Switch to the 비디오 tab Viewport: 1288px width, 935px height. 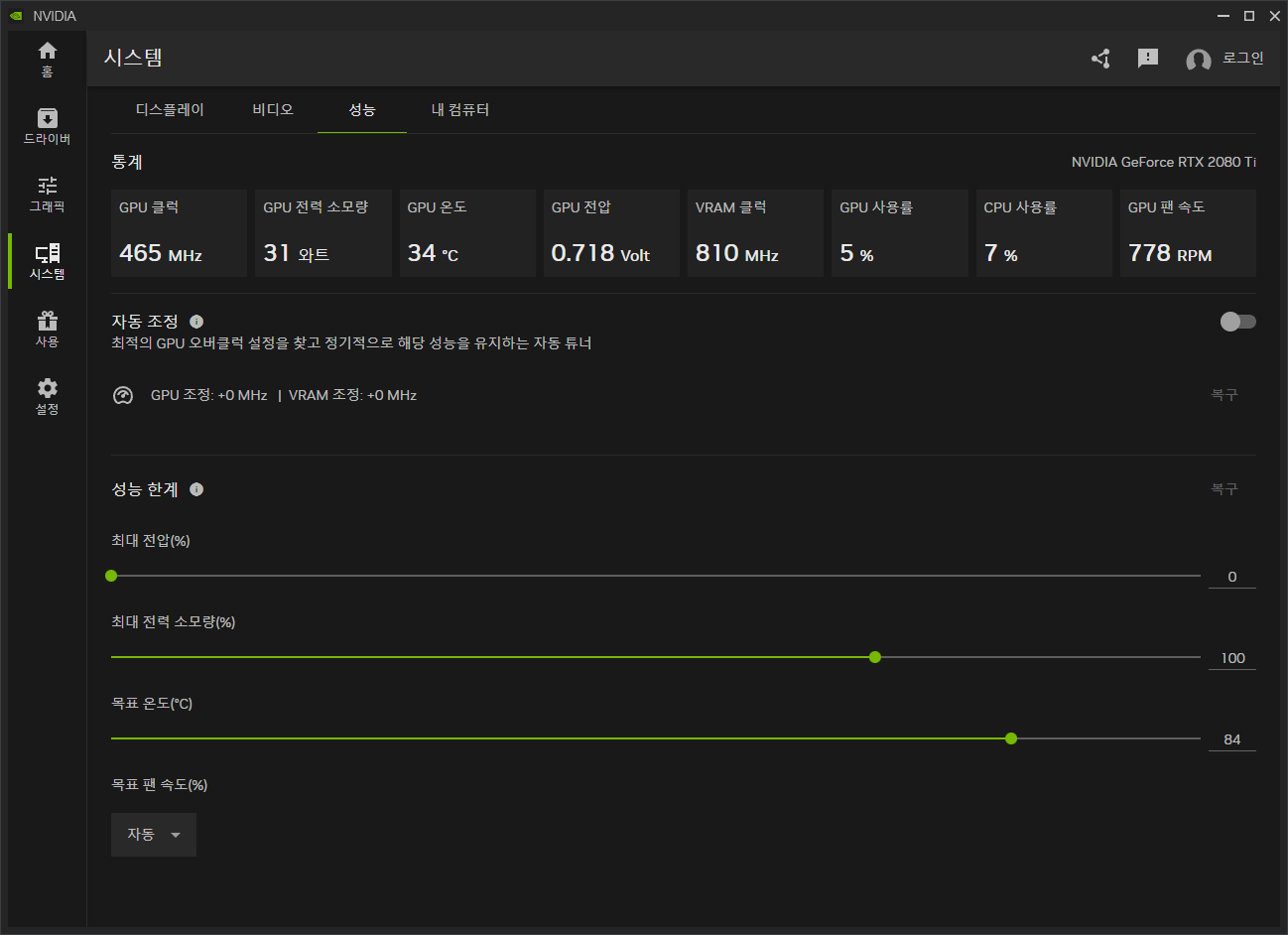(273, 110)
